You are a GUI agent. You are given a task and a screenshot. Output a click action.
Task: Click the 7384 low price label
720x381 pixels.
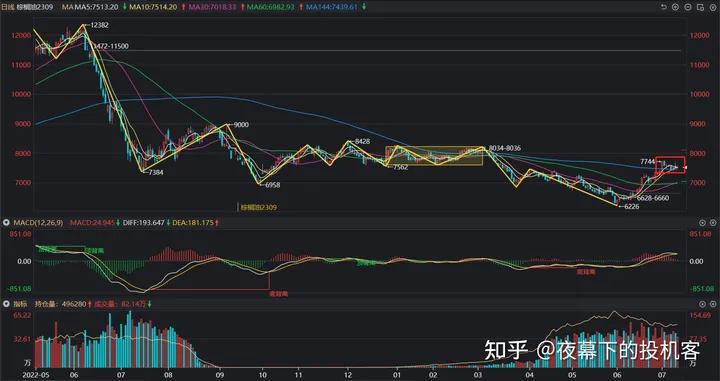(x=155, y=173)
